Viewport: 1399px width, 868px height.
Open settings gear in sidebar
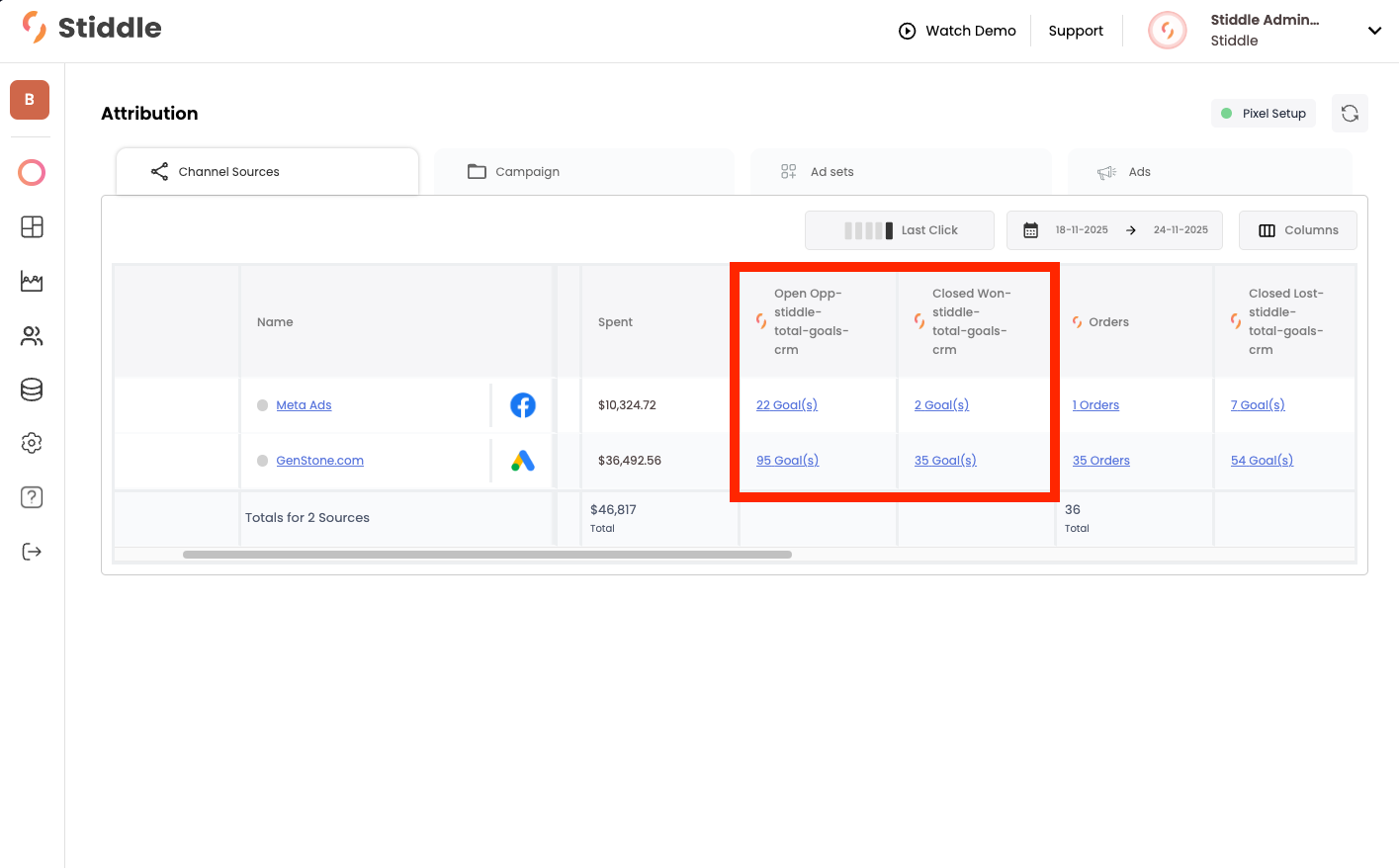click(x=32, y=443)
